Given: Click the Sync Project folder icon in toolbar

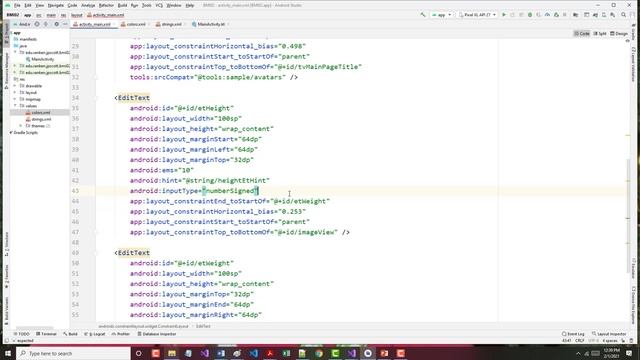Looking at the screenshot, I should (576, 15).
